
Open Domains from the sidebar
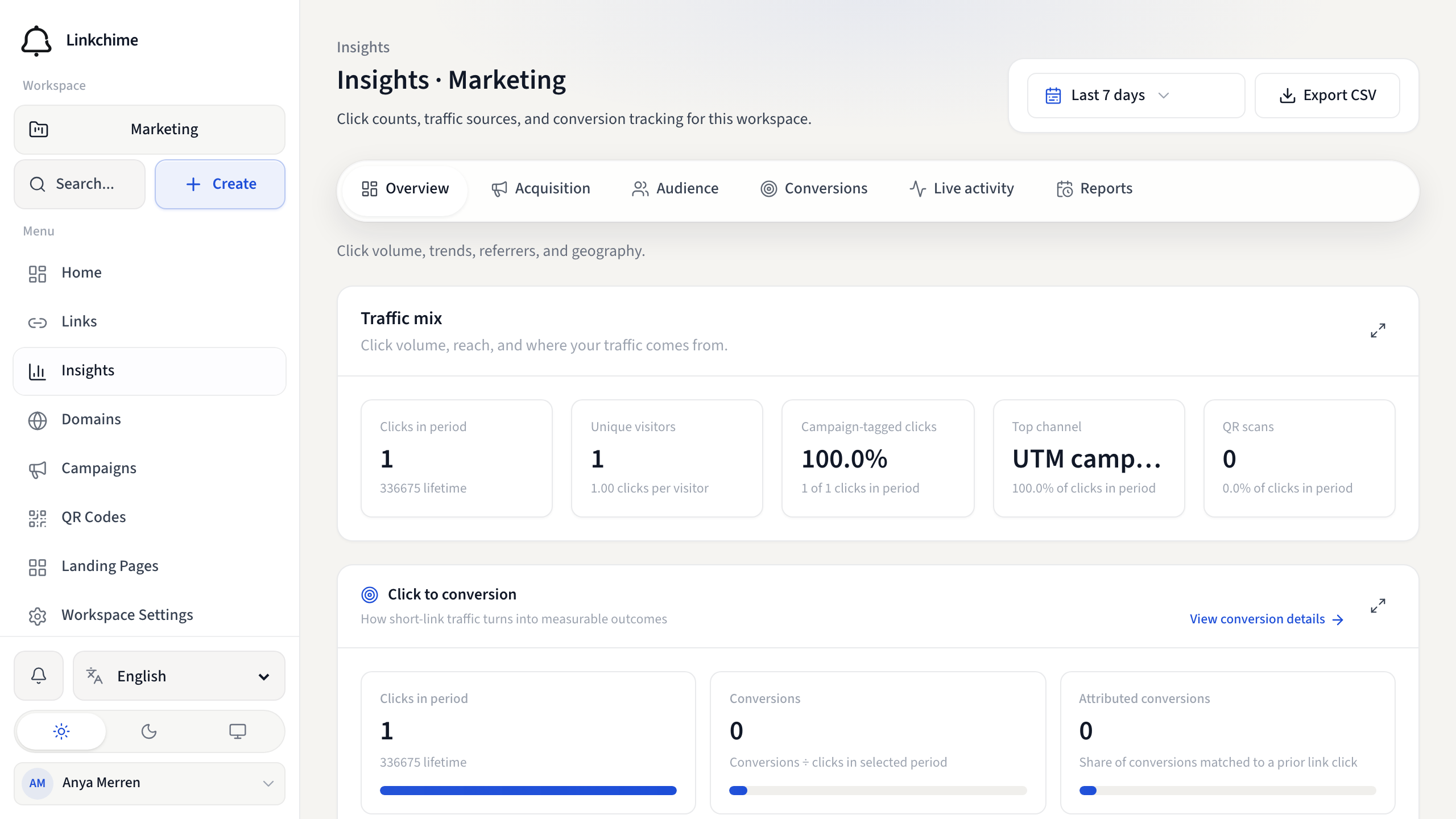click(x=150, y=420)
